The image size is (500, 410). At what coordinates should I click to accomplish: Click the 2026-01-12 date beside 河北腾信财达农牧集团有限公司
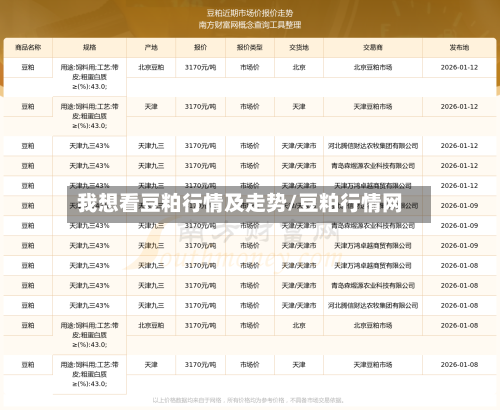click(459, 146)
